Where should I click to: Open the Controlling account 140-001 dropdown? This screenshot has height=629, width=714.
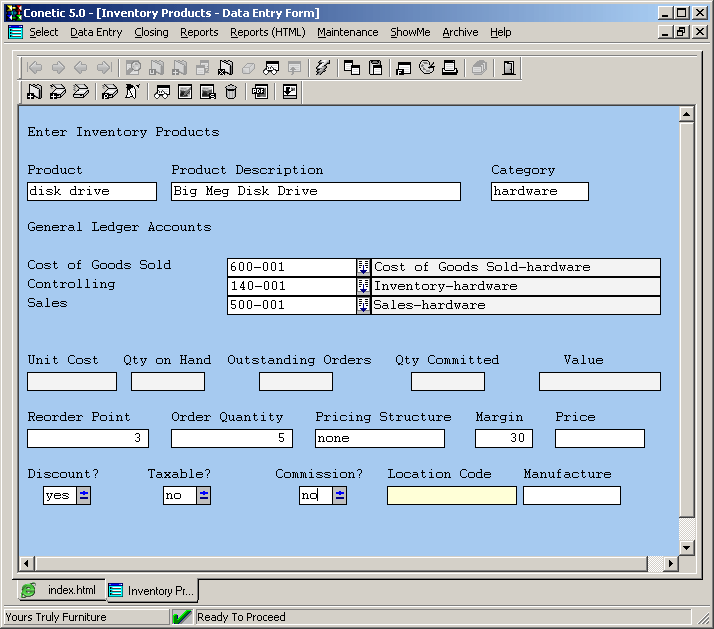[364, 286]
